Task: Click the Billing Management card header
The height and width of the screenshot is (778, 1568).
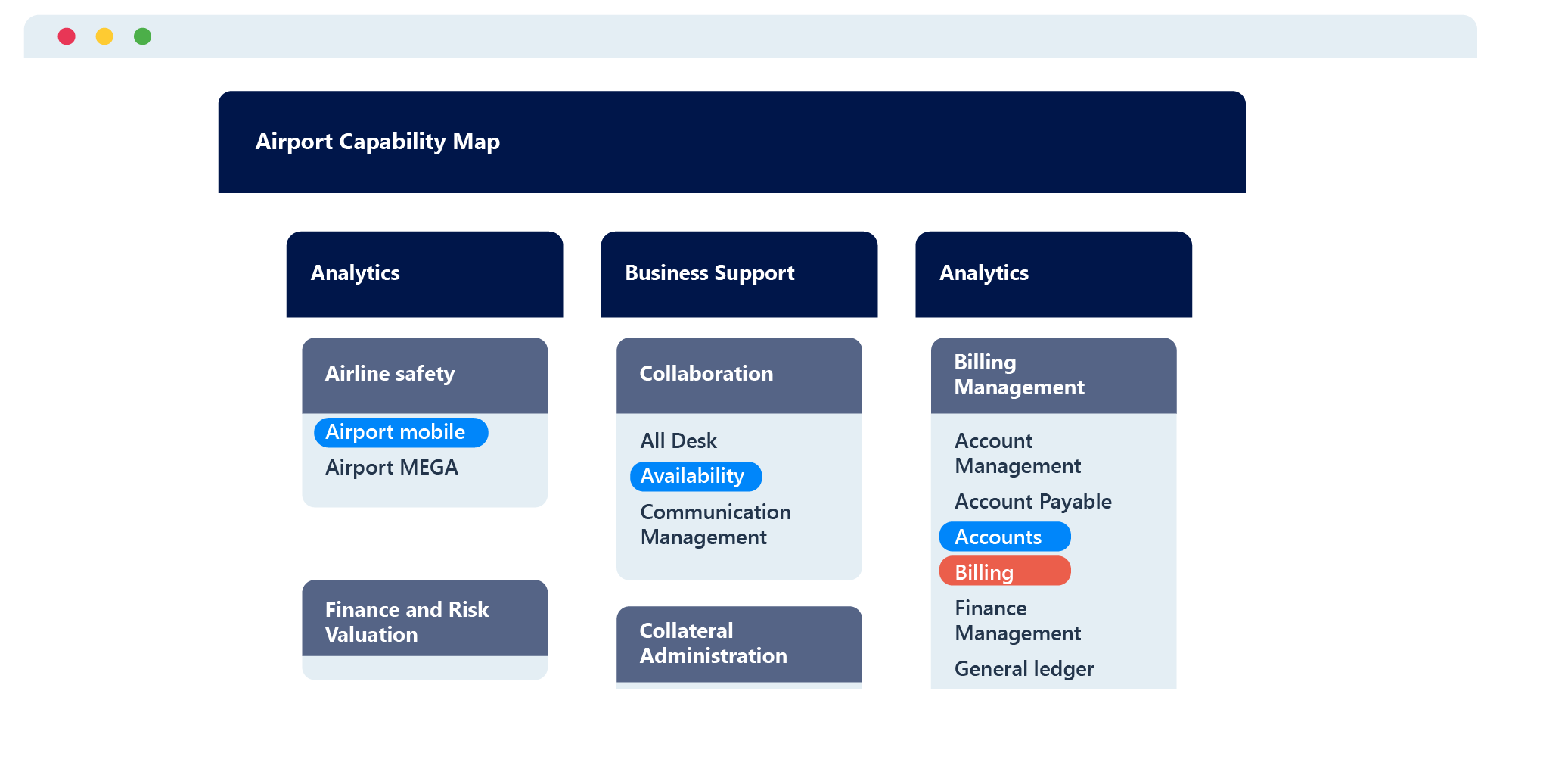Action: point(1053,375)
